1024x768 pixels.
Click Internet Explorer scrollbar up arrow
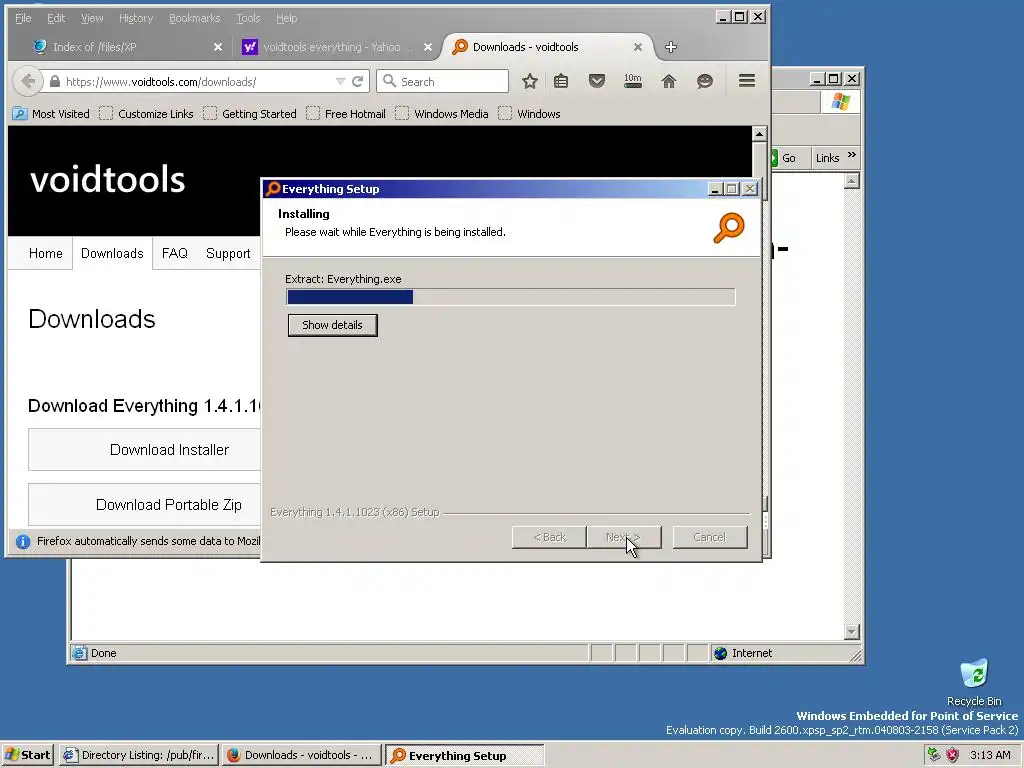(852, 181)
